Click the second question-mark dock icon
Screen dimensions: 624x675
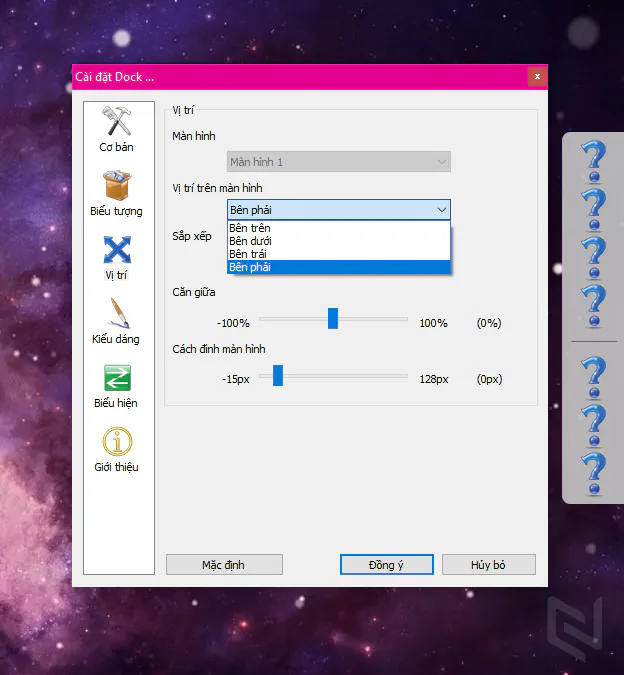pos(594,210)
